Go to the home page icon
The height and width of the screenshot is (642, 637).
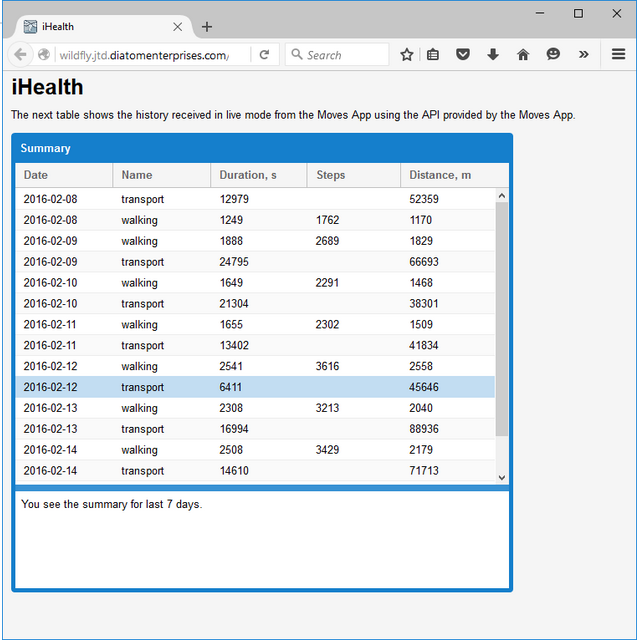pyautogui.click(x=523, y=55)
